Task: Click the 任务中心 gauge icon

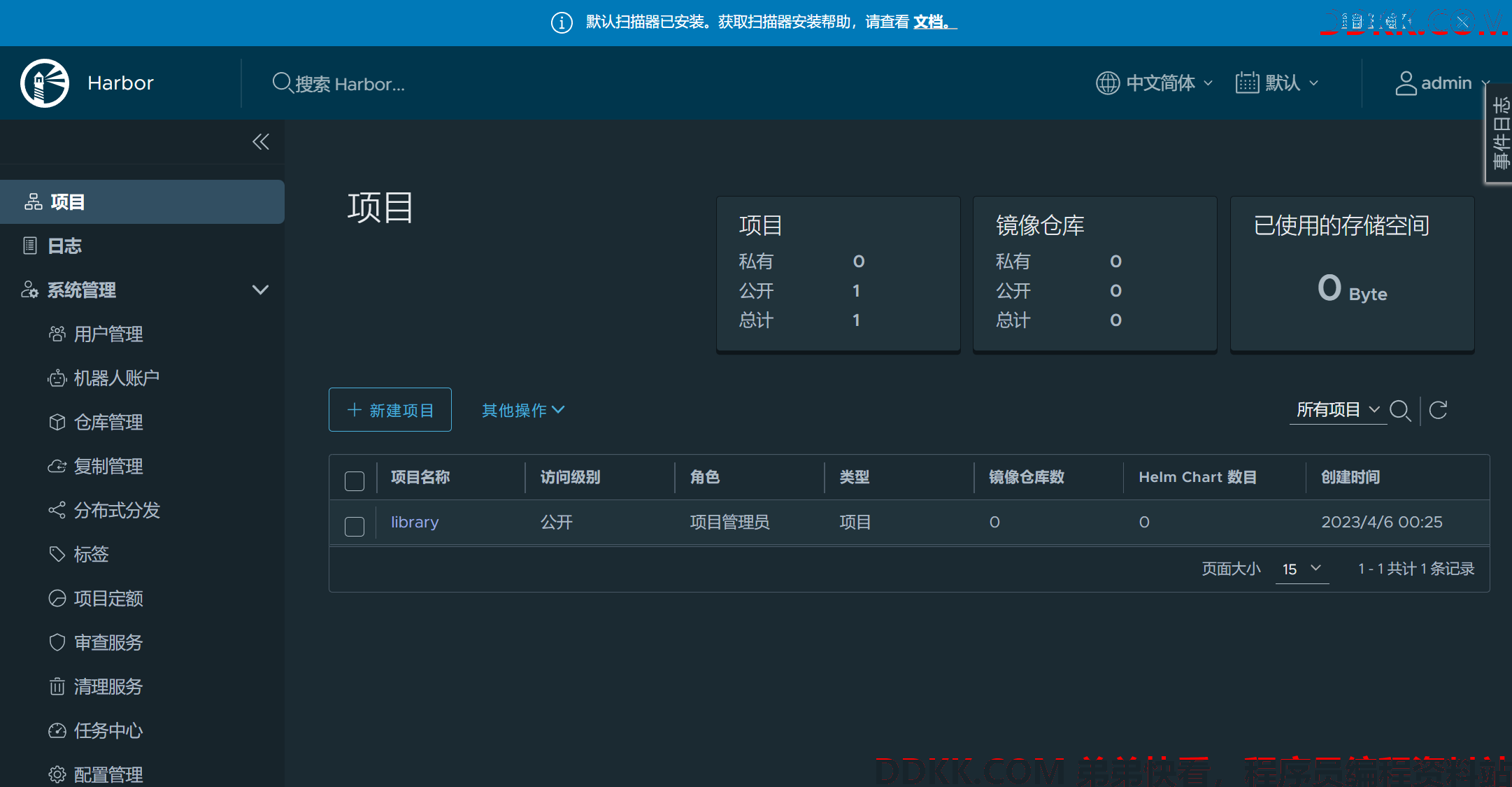Action: [x=57, y=730]
